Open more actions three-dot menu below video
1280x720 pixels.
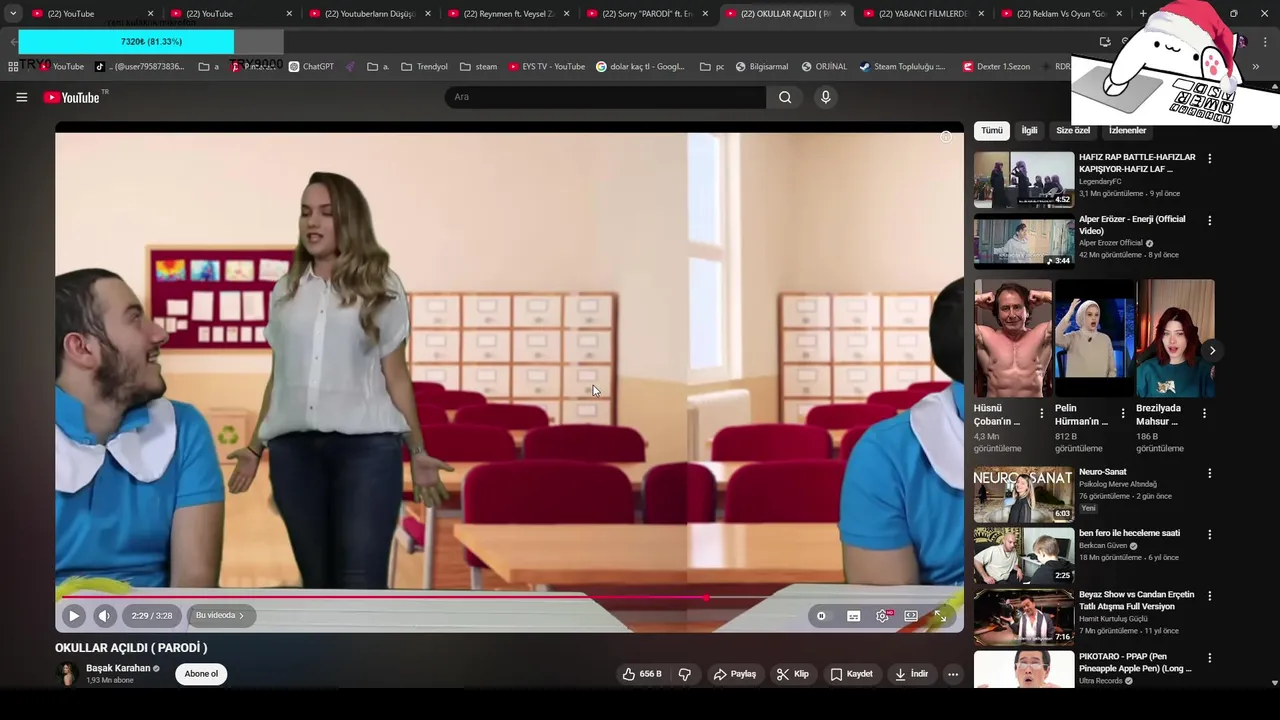coord(953,674)
